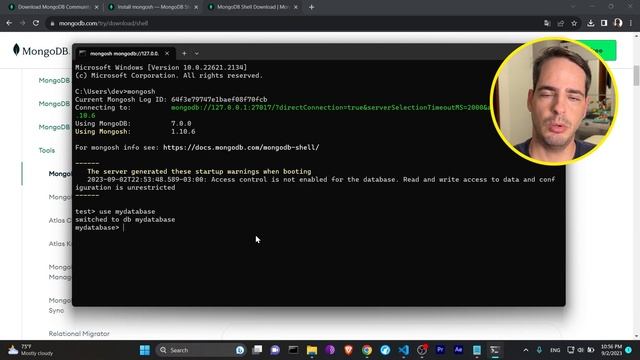Open the Chrome profile avatar
Image resolution: width=640 pixels, height=360 pixels.
pyautogui.click(x=618, y=23)
